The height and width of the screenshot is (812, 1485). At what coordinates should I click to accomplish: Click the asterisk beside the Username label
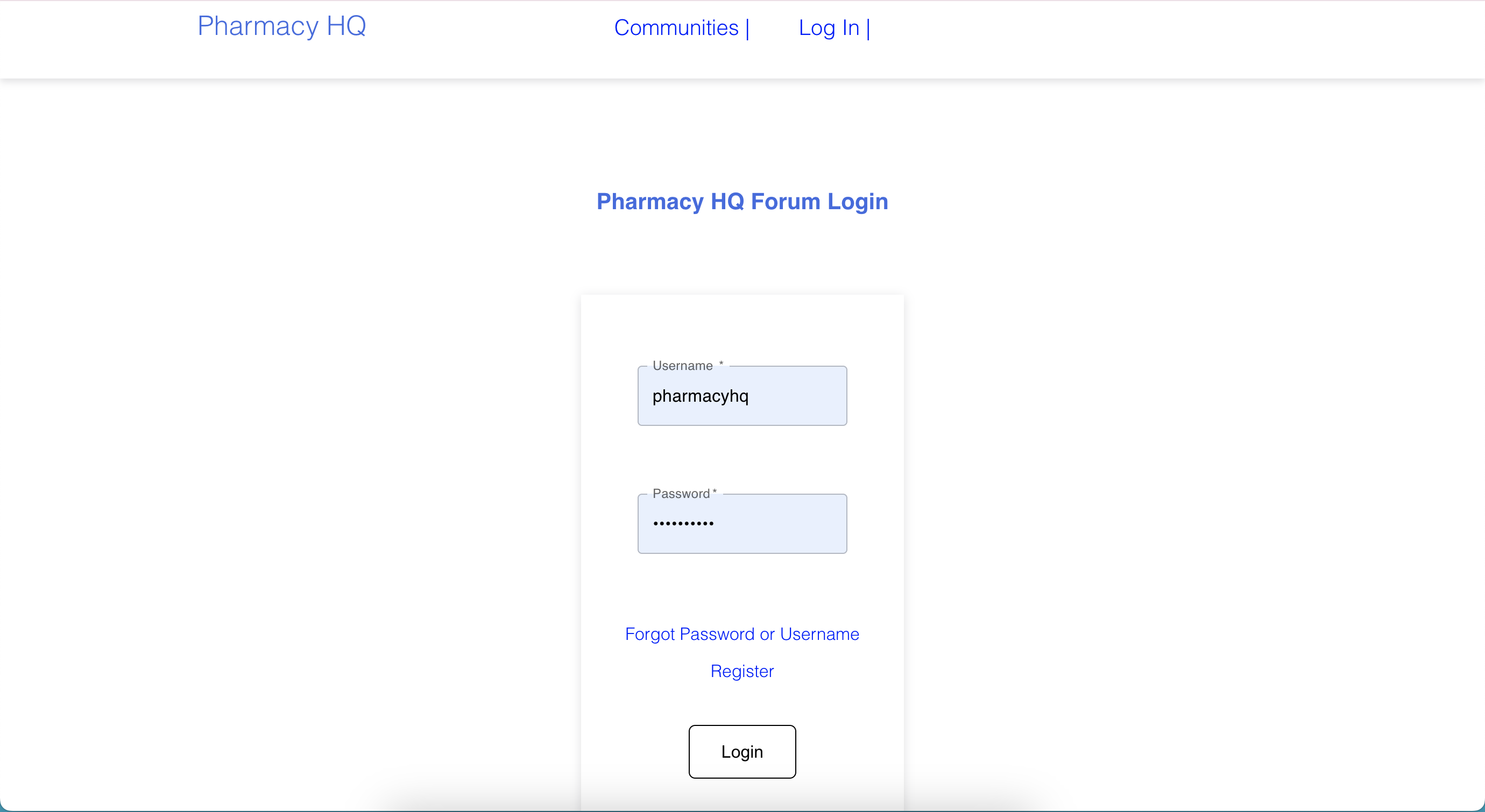click(x=720, y=364)
